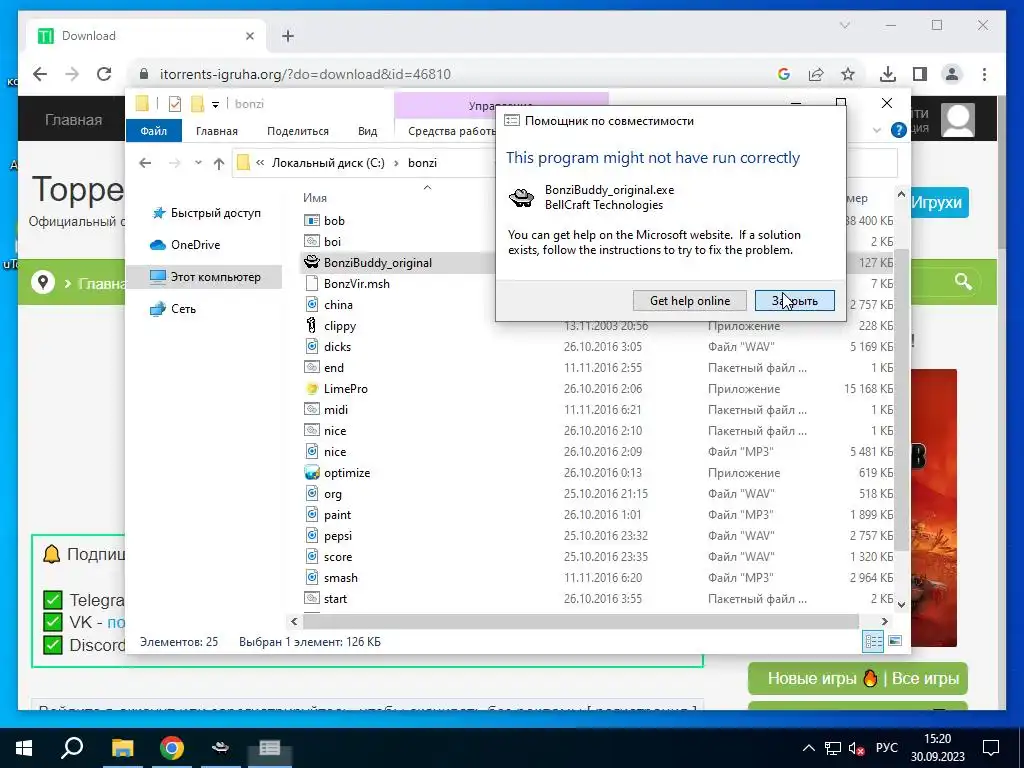Click the address bar URL

[305, 74]
